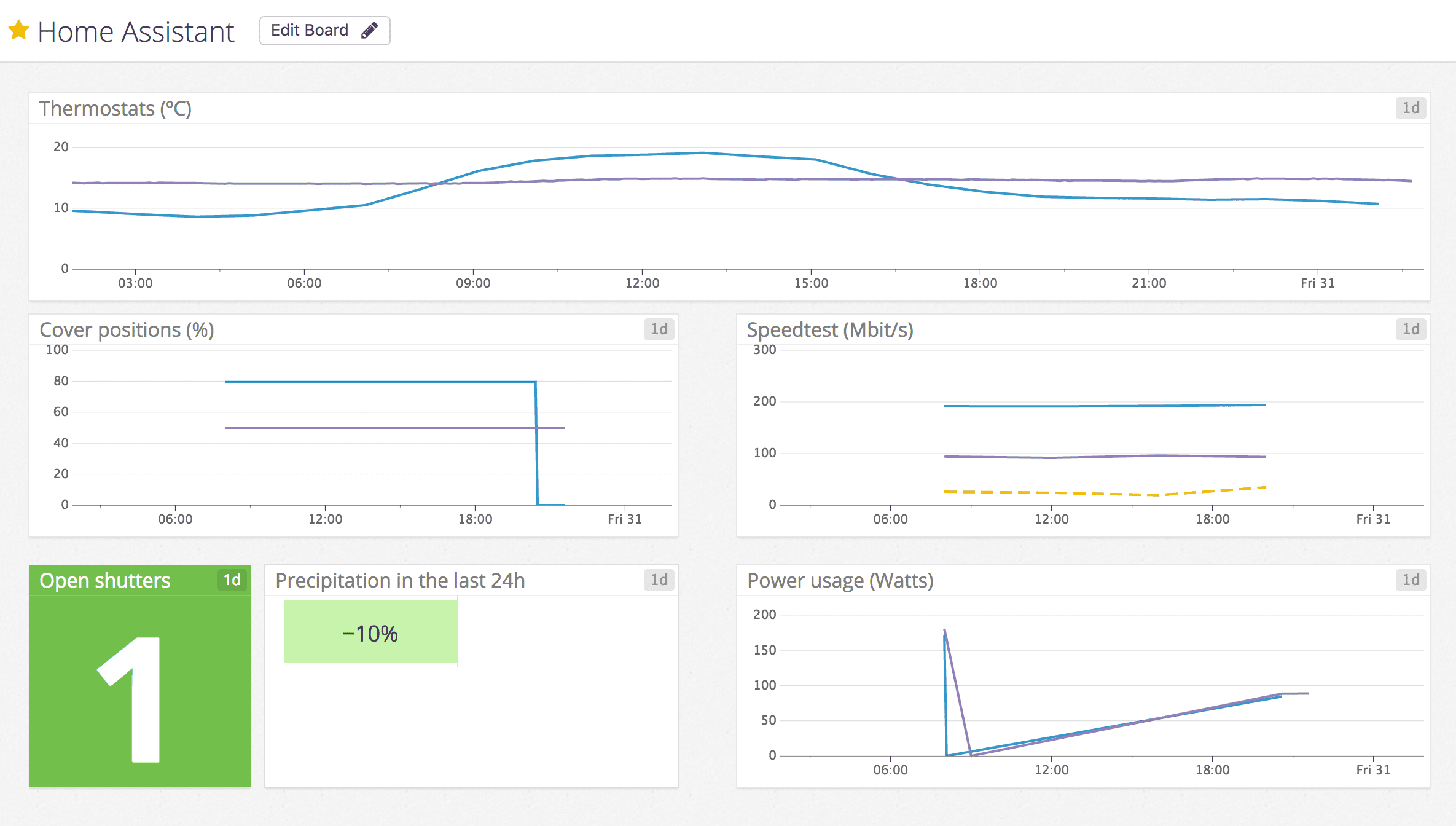Select the Thermostats (°C) widget title
Image resolution: width=1456 pixels, height=826 pixels.
(x=115, y=109)
